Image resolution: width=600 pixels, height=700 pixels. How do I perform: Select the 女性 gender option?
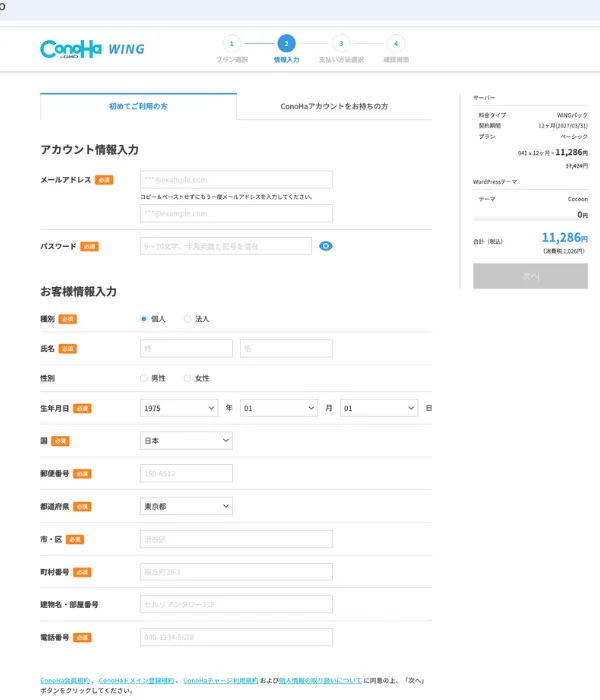188,378
